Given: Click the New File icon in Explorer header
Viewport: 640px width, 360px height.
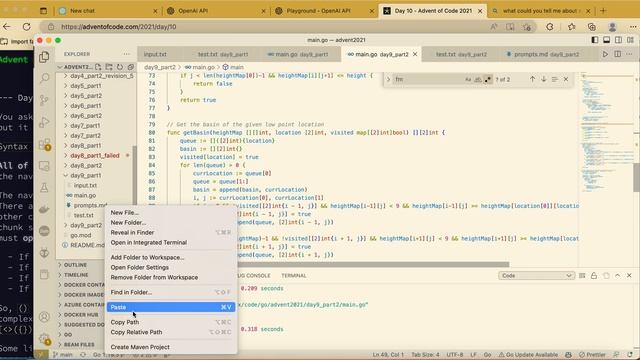Looking at the screenshot, I should pyautogui.click(x=98, y=67).
